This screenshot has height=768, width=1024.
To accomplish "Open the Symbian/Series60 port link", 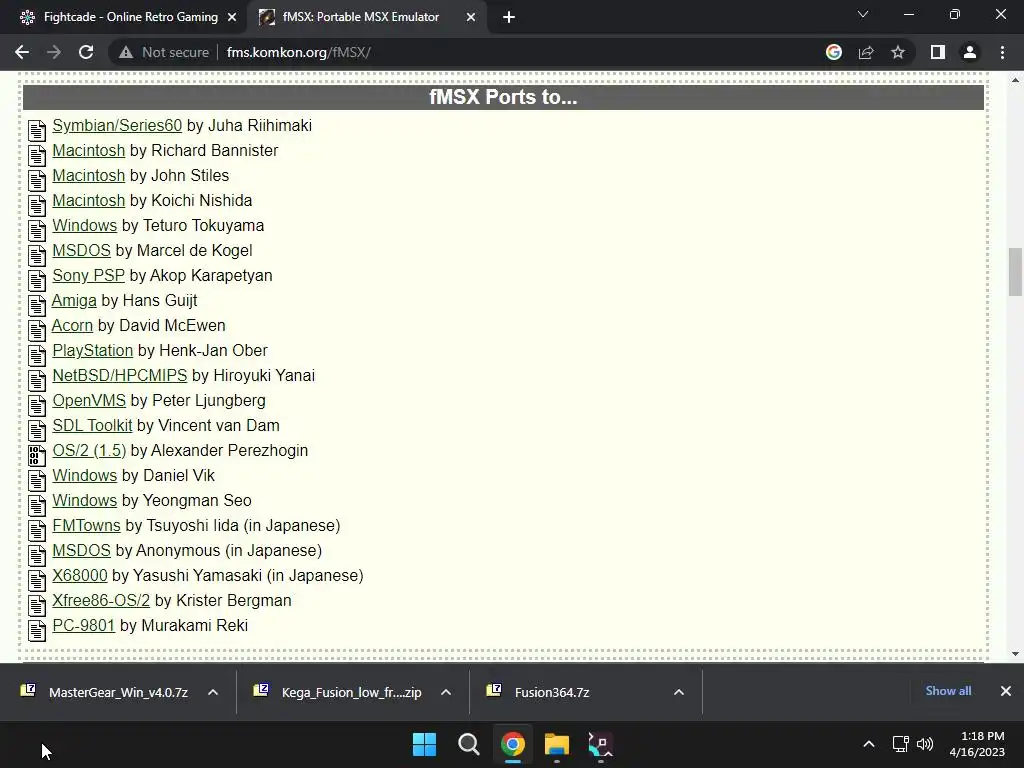I will 117,125.
